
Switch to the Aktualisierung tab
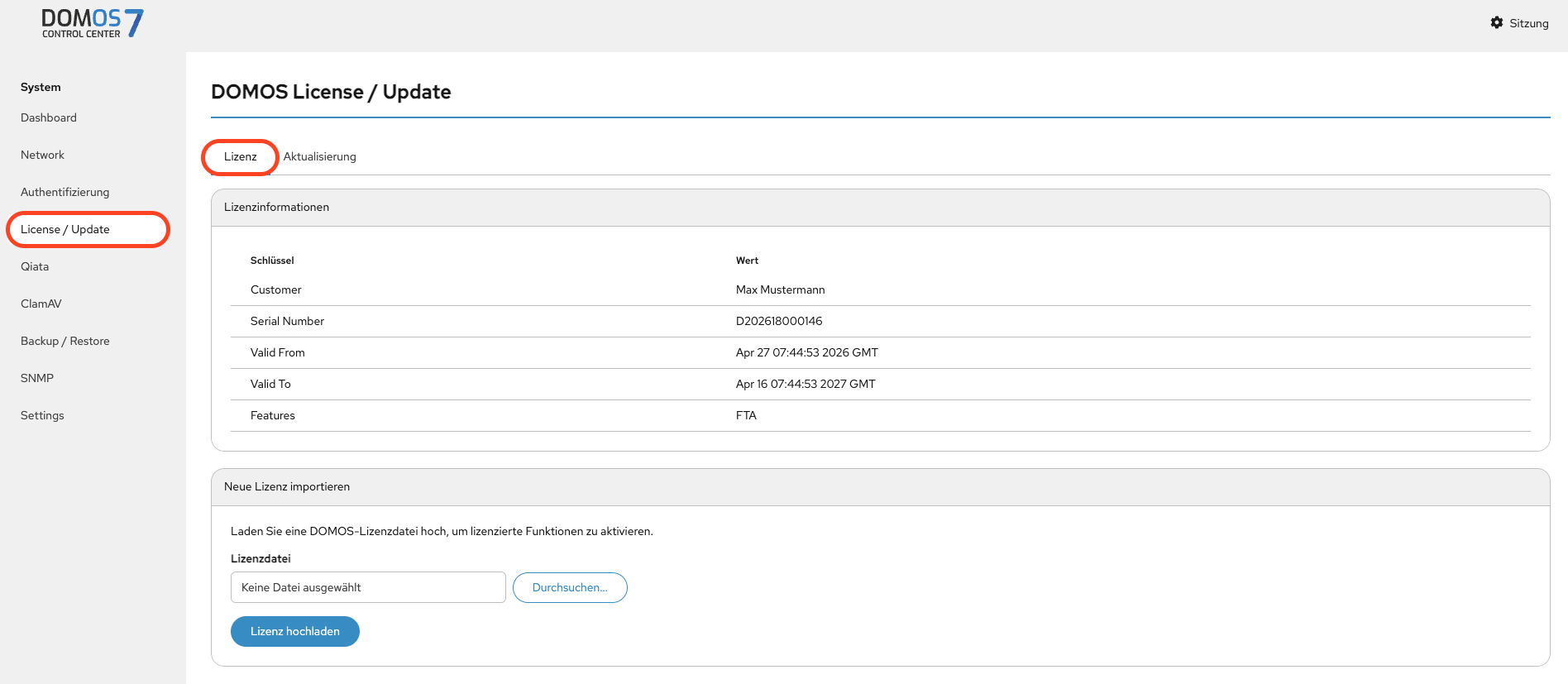coord(319,156)
